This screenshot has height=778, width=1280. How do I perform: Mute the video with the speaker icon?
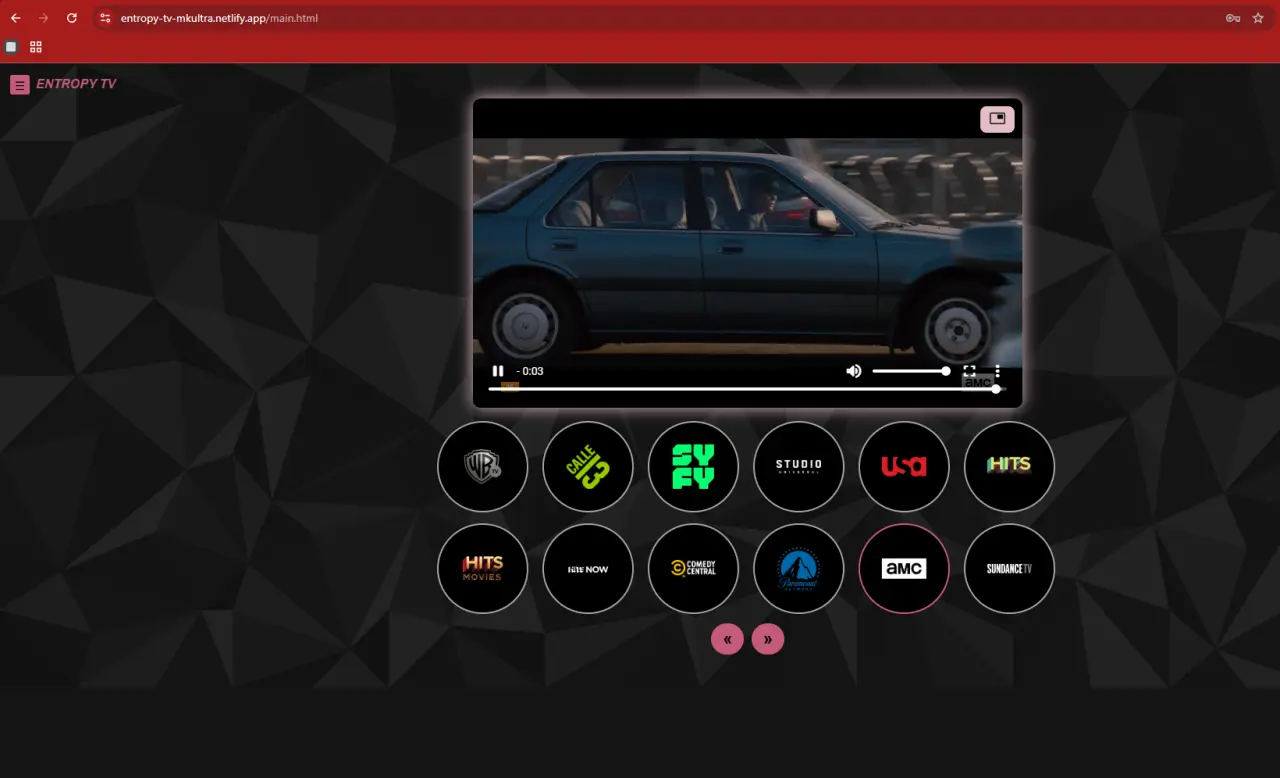click(853, 371)
